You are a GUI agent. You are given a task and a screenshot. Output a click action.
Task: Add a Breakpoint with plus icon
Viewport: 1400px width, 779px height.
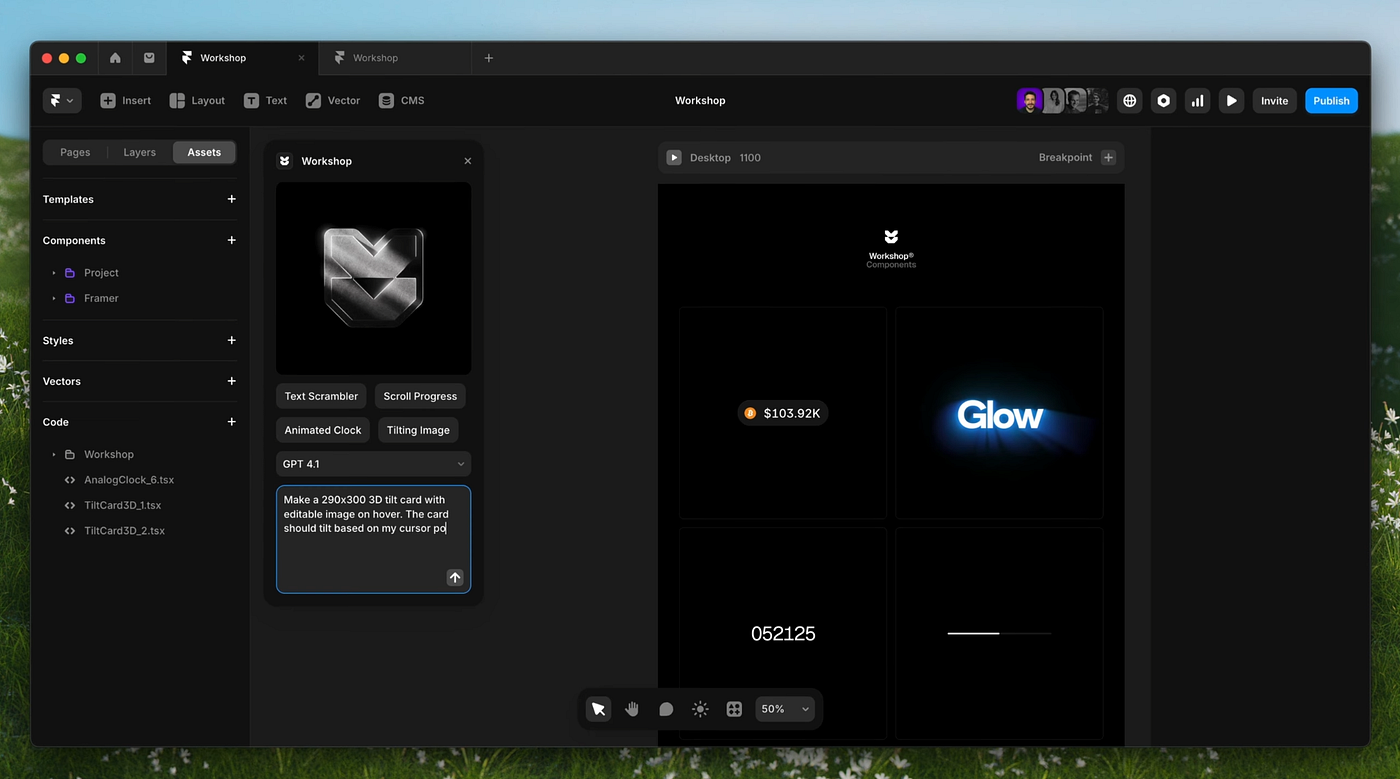click(x=1108, y=158)
